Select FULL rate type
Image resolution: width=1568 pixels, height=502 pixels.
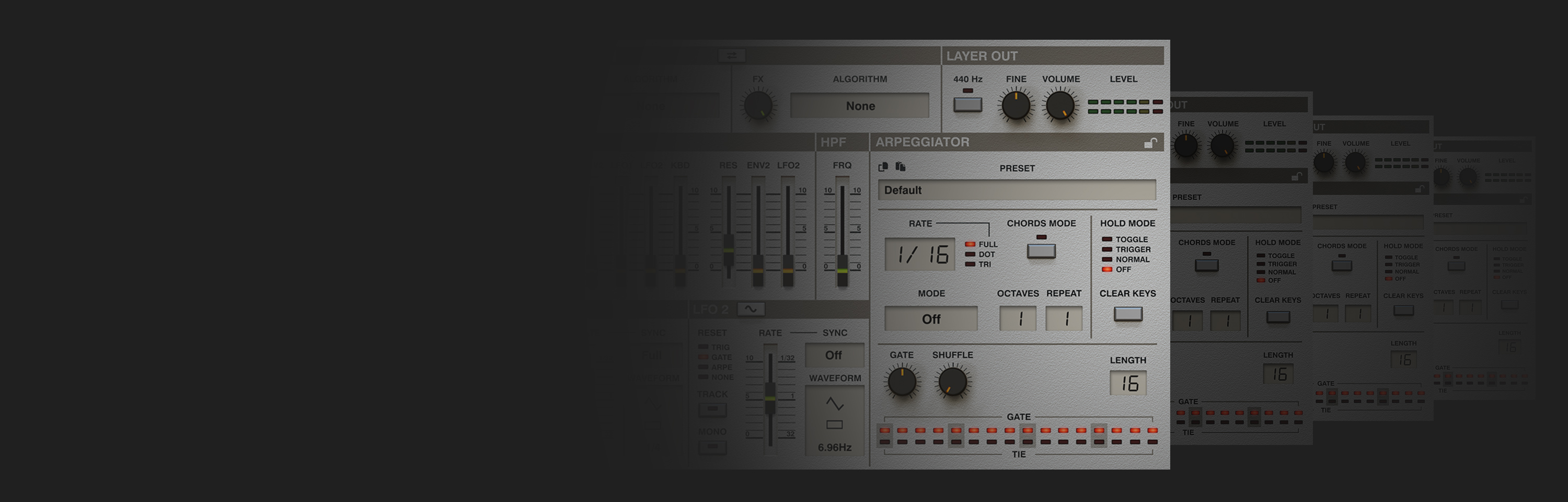(x=981, y=244)
